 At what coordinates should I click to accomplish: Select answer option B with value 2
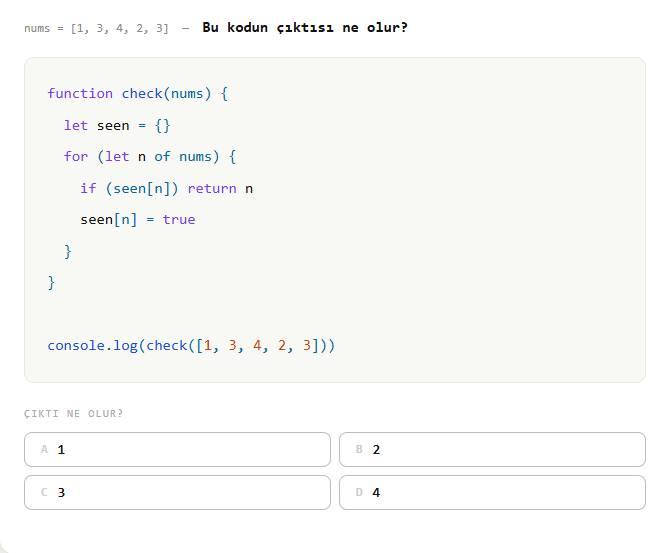point(492,449)
